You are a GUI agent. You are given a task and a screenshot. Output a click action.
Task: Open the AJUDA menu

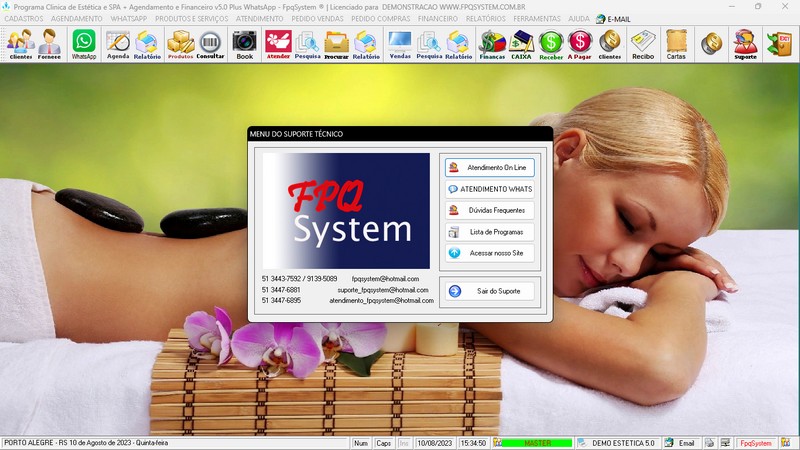click(579, 18)
